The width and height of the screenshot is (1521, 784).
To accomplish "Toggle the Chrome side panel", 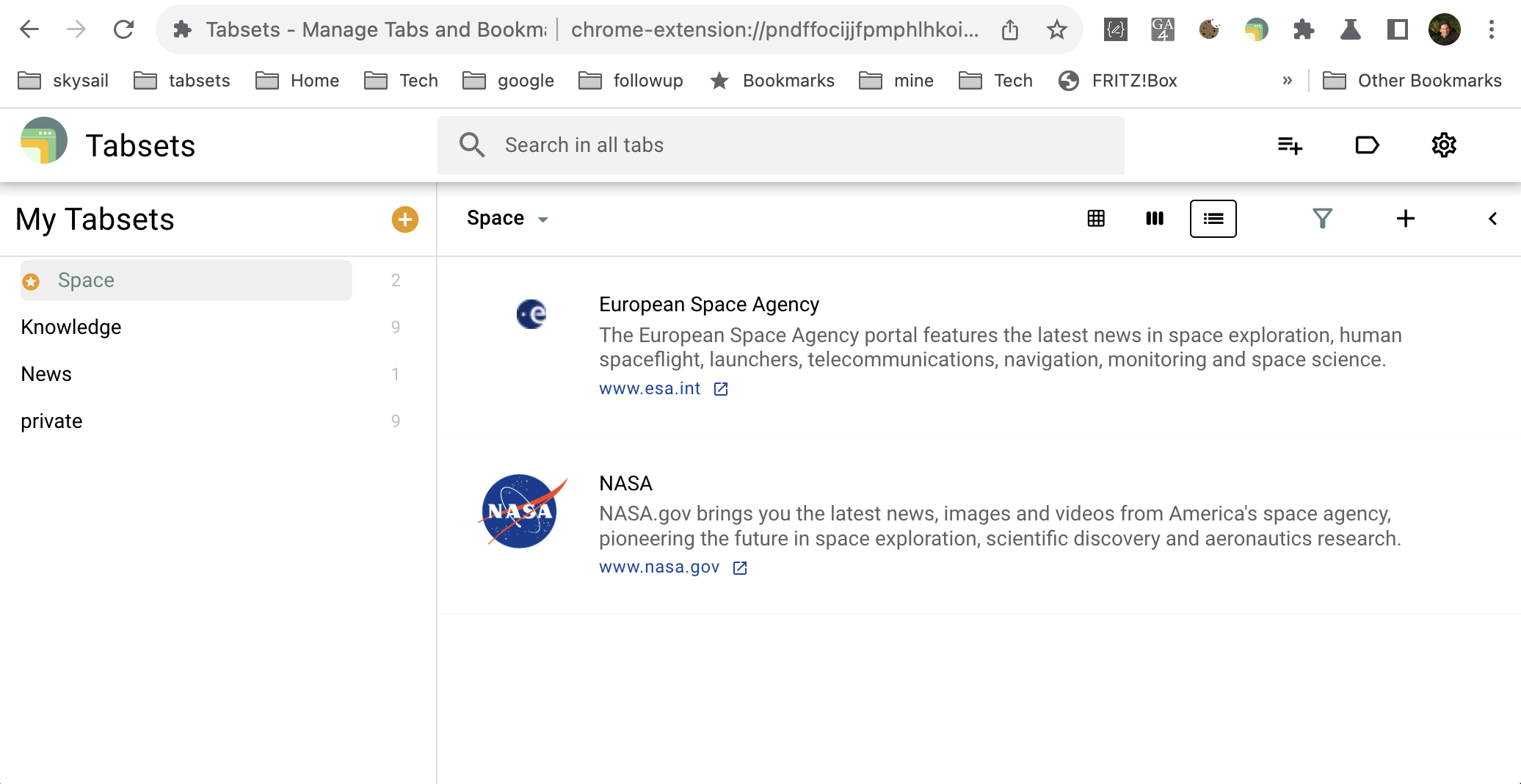I will [1398, 29].
